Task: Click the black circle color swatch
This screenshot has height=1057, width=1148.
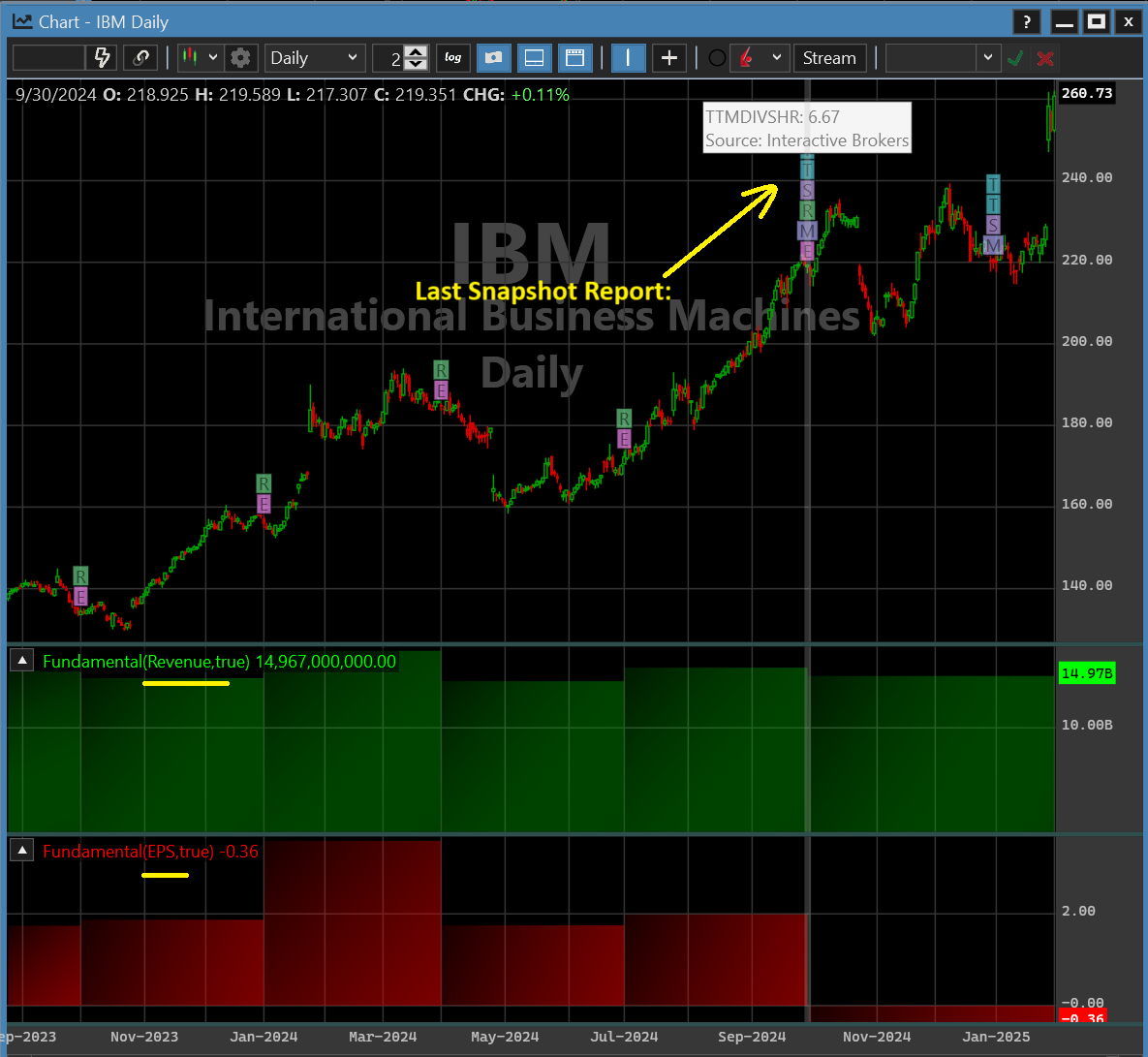Action: (717, 58)
